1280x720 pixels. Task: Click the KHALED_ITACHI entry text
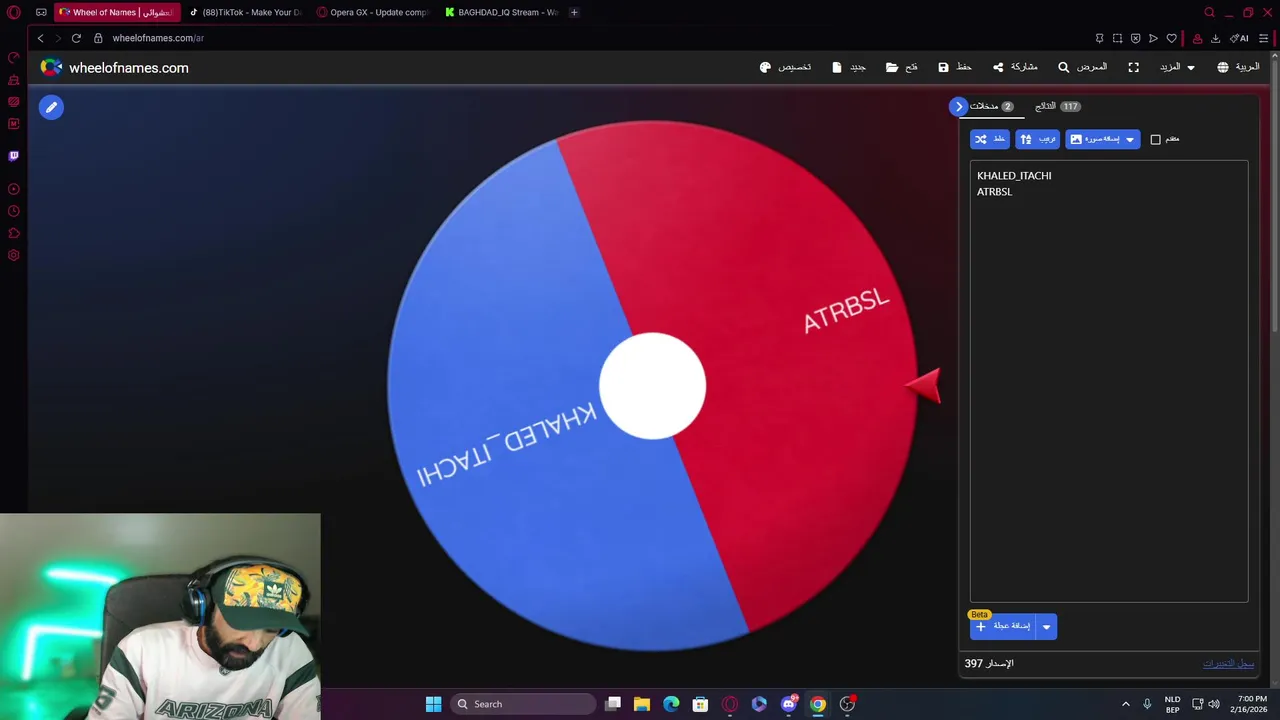tap(1014, 176)
